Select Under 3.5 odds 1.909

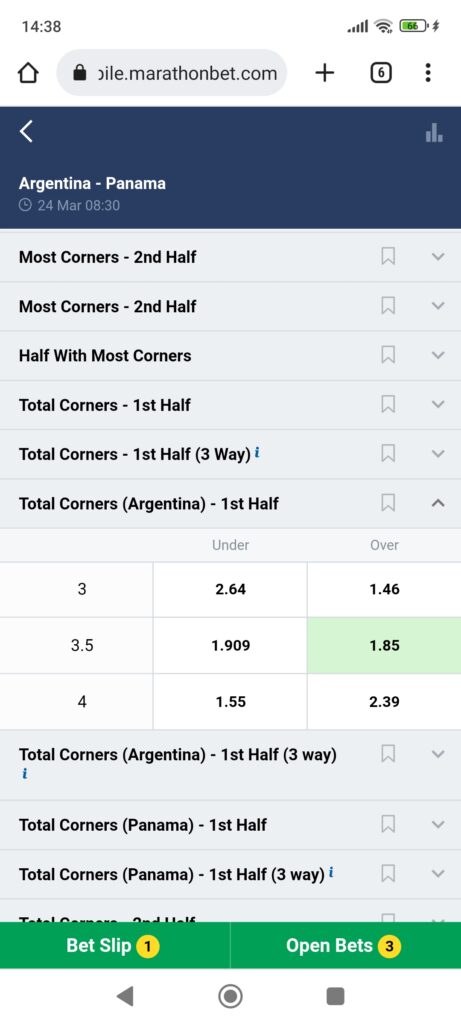230,646
